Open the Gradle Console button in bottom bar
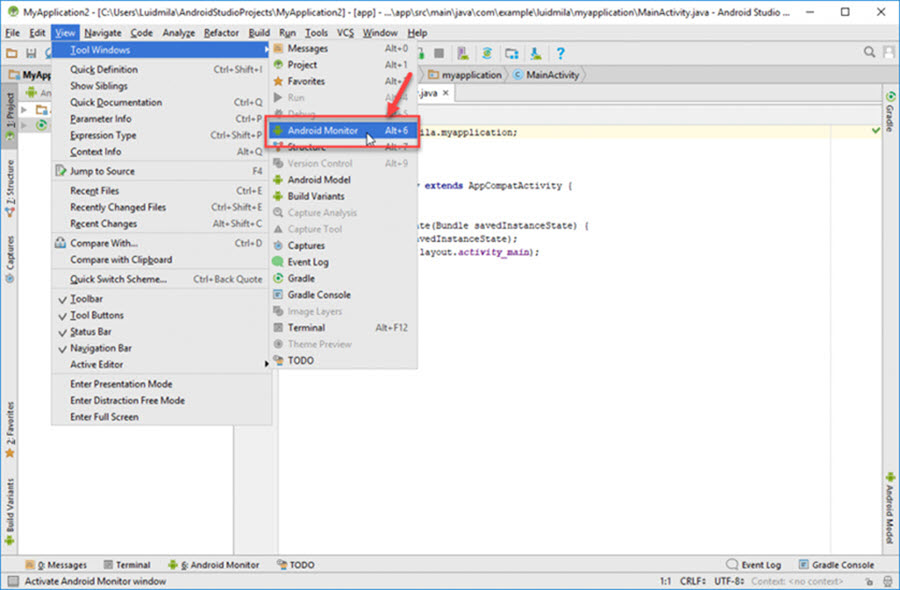The height and width of the screenshot is (590, 900). click(x=837, y=565)
